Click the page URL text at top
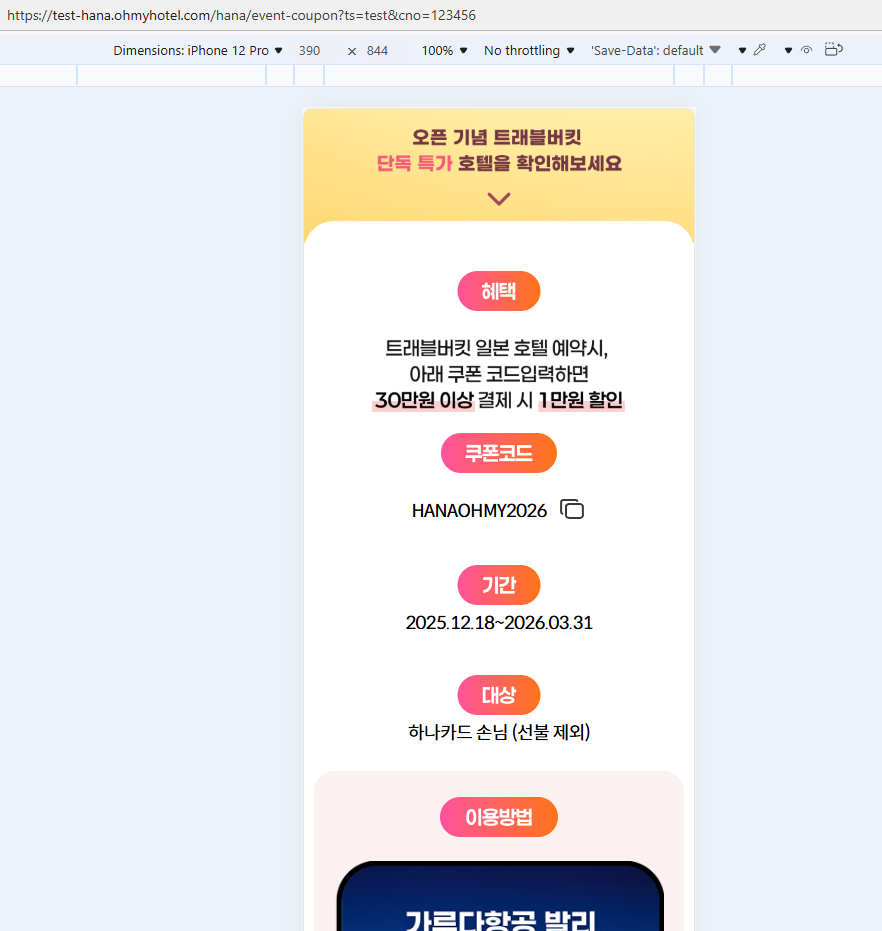Screen dimensions: 882x931 pyautogui.click(x=241, y=15)
